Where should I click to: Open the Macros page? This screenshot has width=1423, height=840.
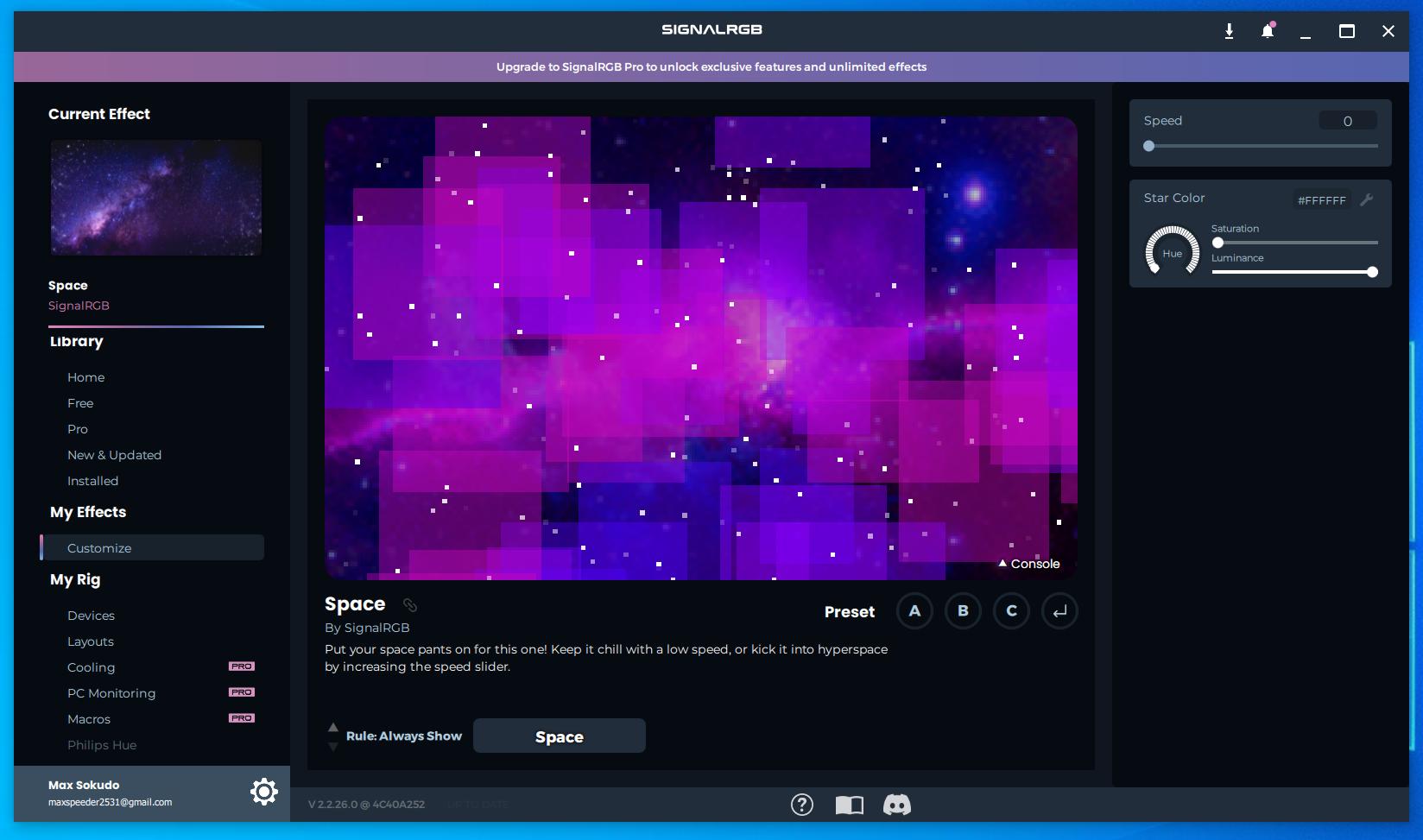pos(89,719)
